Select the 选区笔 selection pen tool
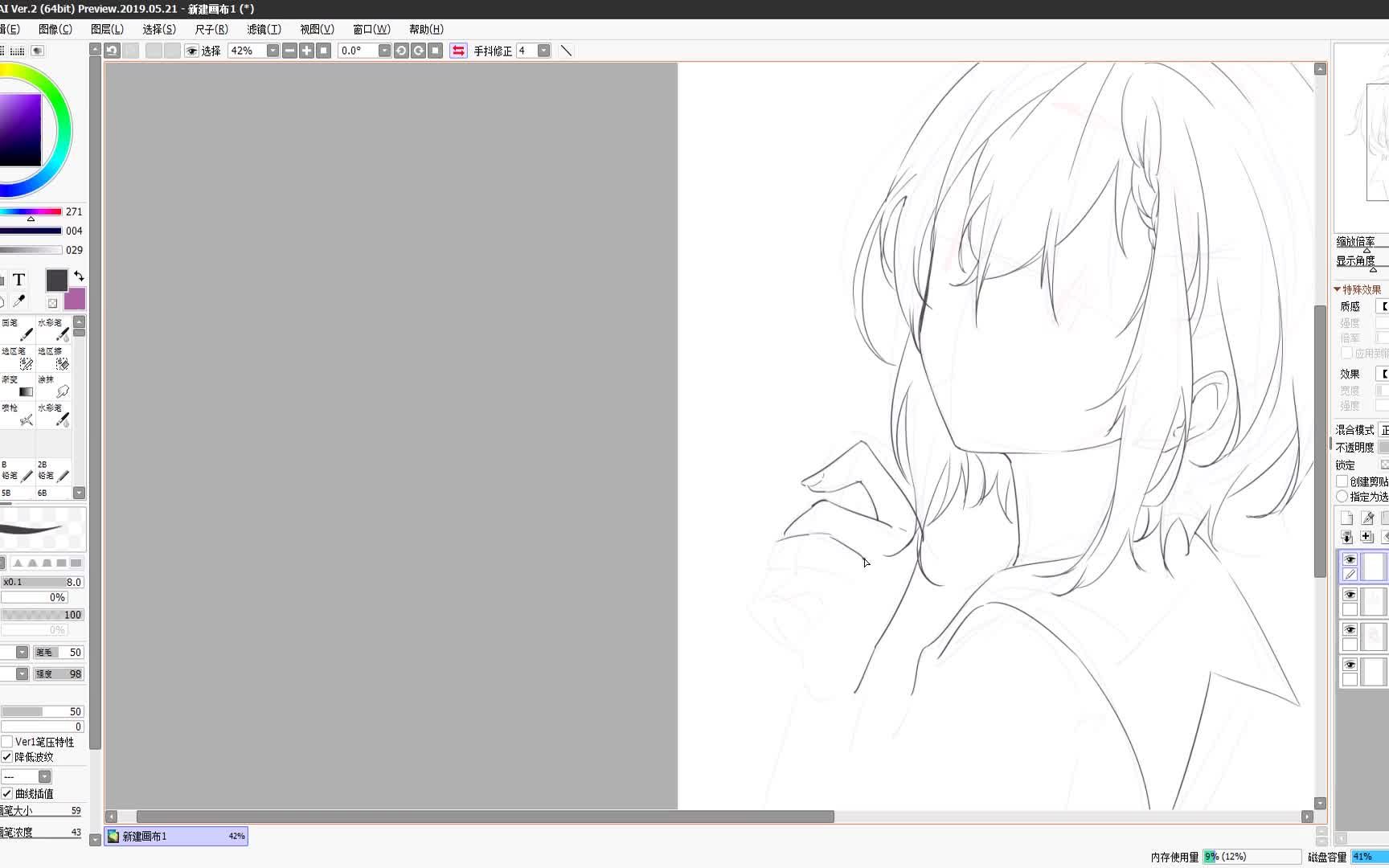This screenshot has width=1389, height=868. (x=17, y=358)
